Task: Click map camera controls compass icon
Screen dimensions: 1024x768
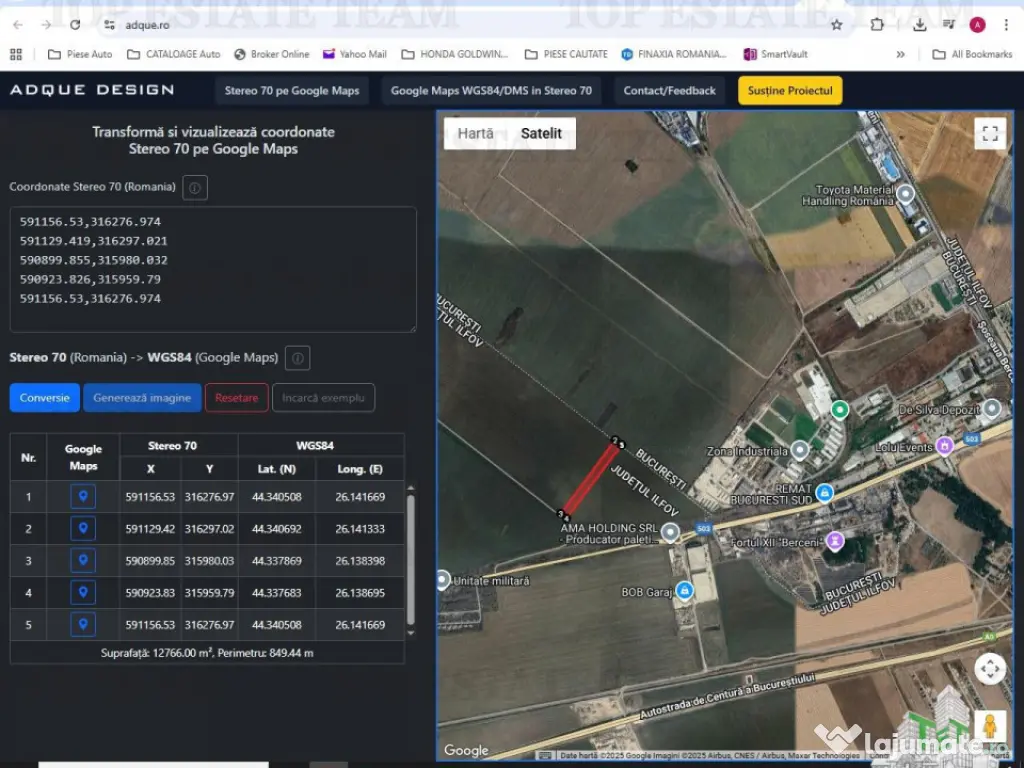Action: (989, 669)
